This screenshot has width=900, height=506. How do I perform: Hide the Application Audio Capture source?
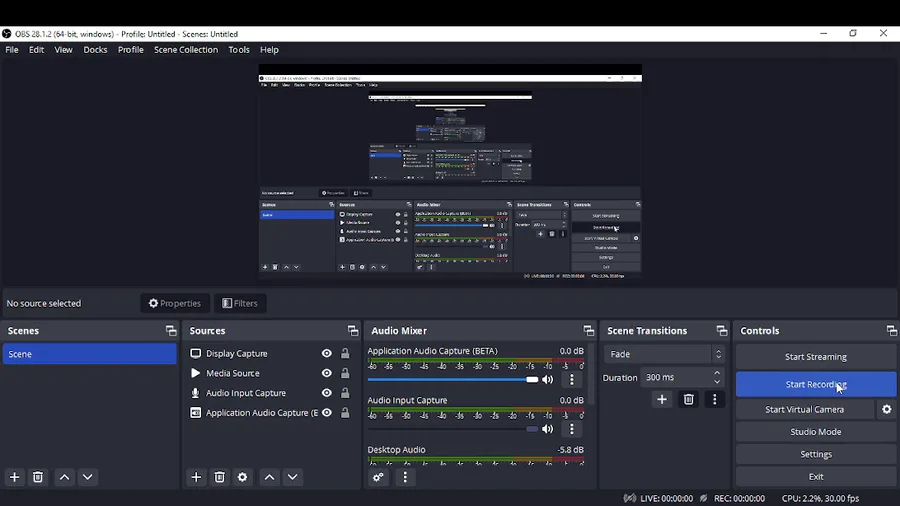[327, 412]
